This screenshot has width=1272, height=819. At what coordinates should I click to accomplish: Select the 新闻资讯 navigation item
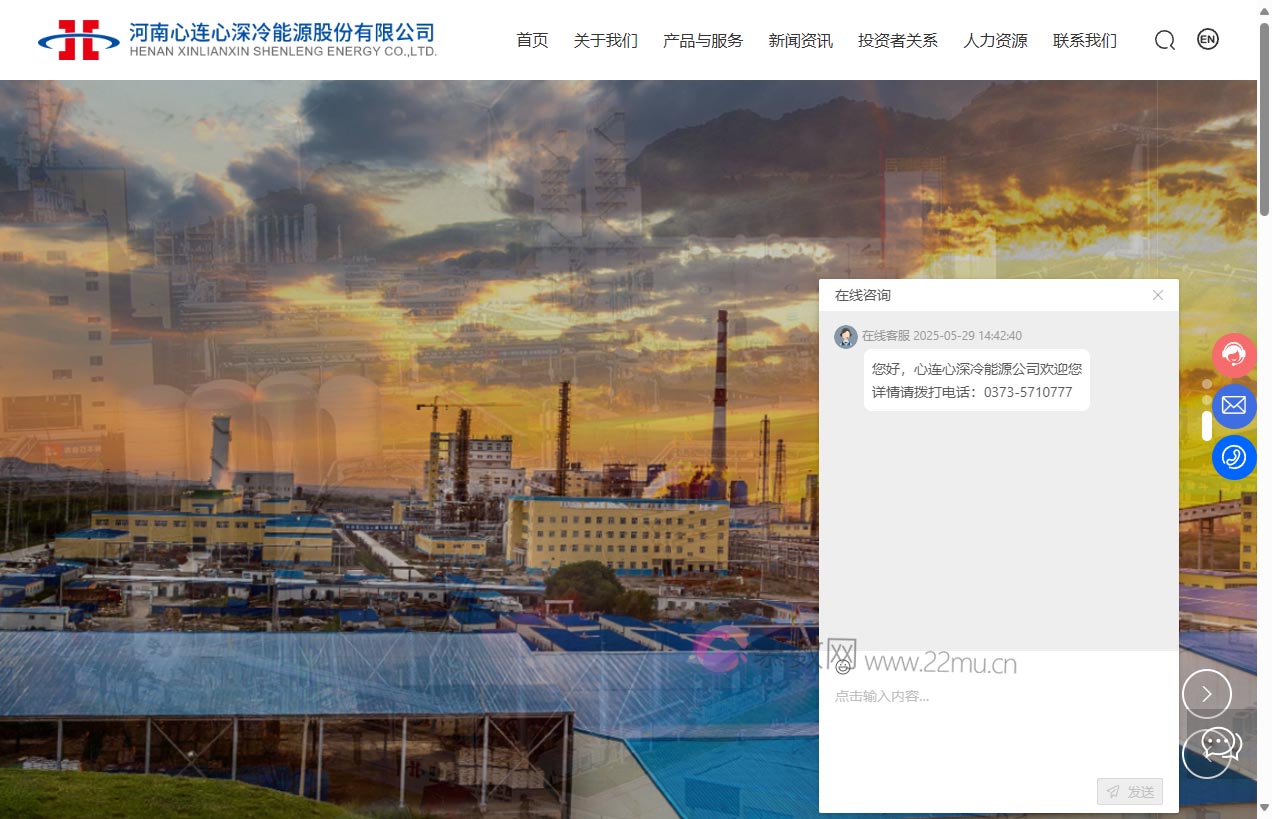pos(799,40)
